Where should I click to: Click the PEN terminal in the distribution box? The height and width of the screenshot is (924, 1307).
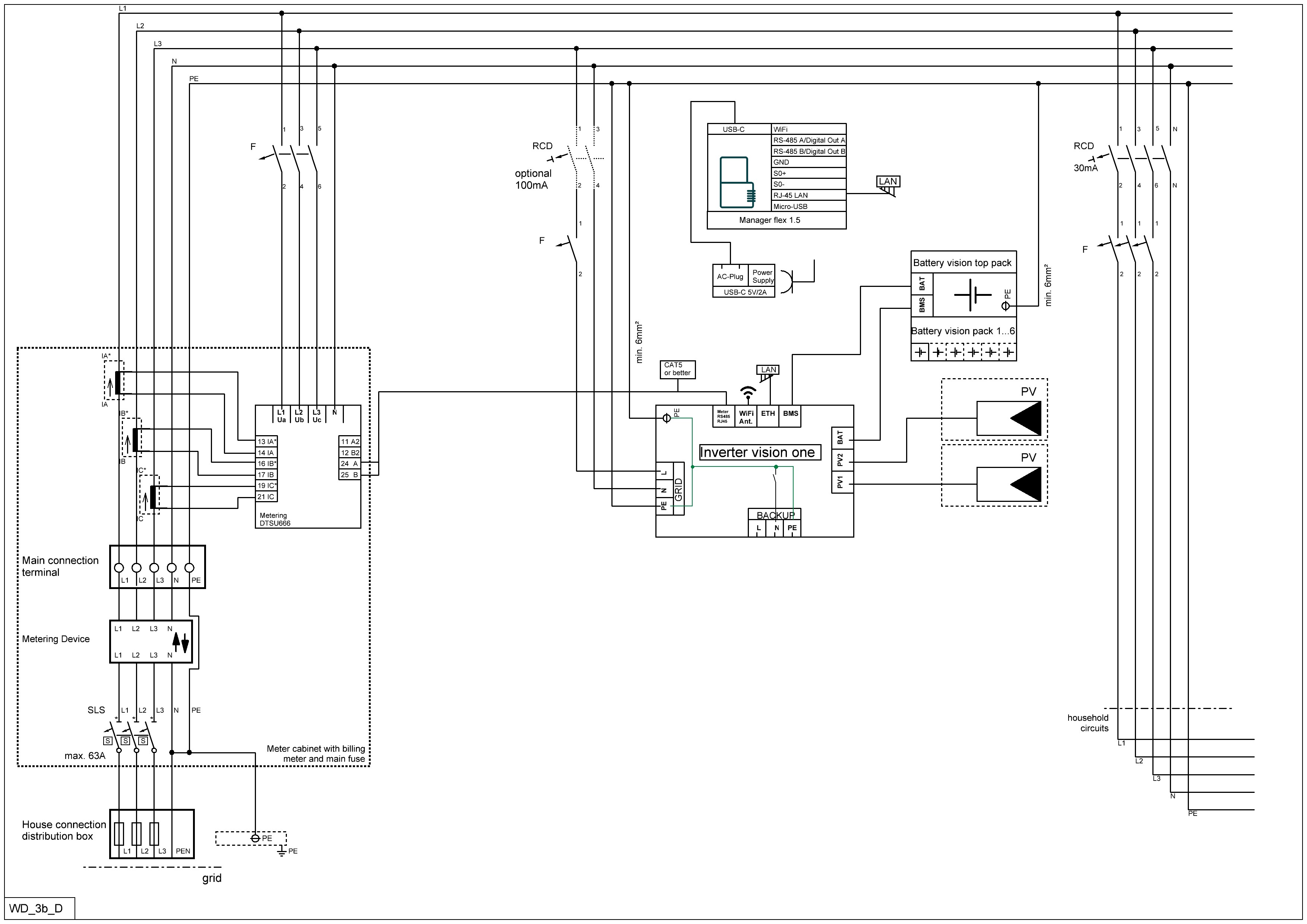point(183,851)
